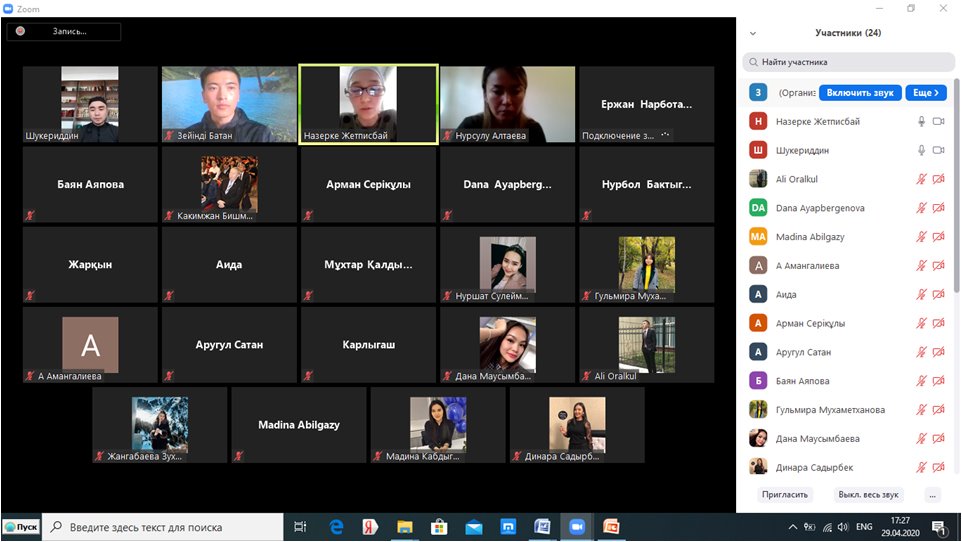Click the muted microphone icon for Баян Аяпова

(921, 381)
